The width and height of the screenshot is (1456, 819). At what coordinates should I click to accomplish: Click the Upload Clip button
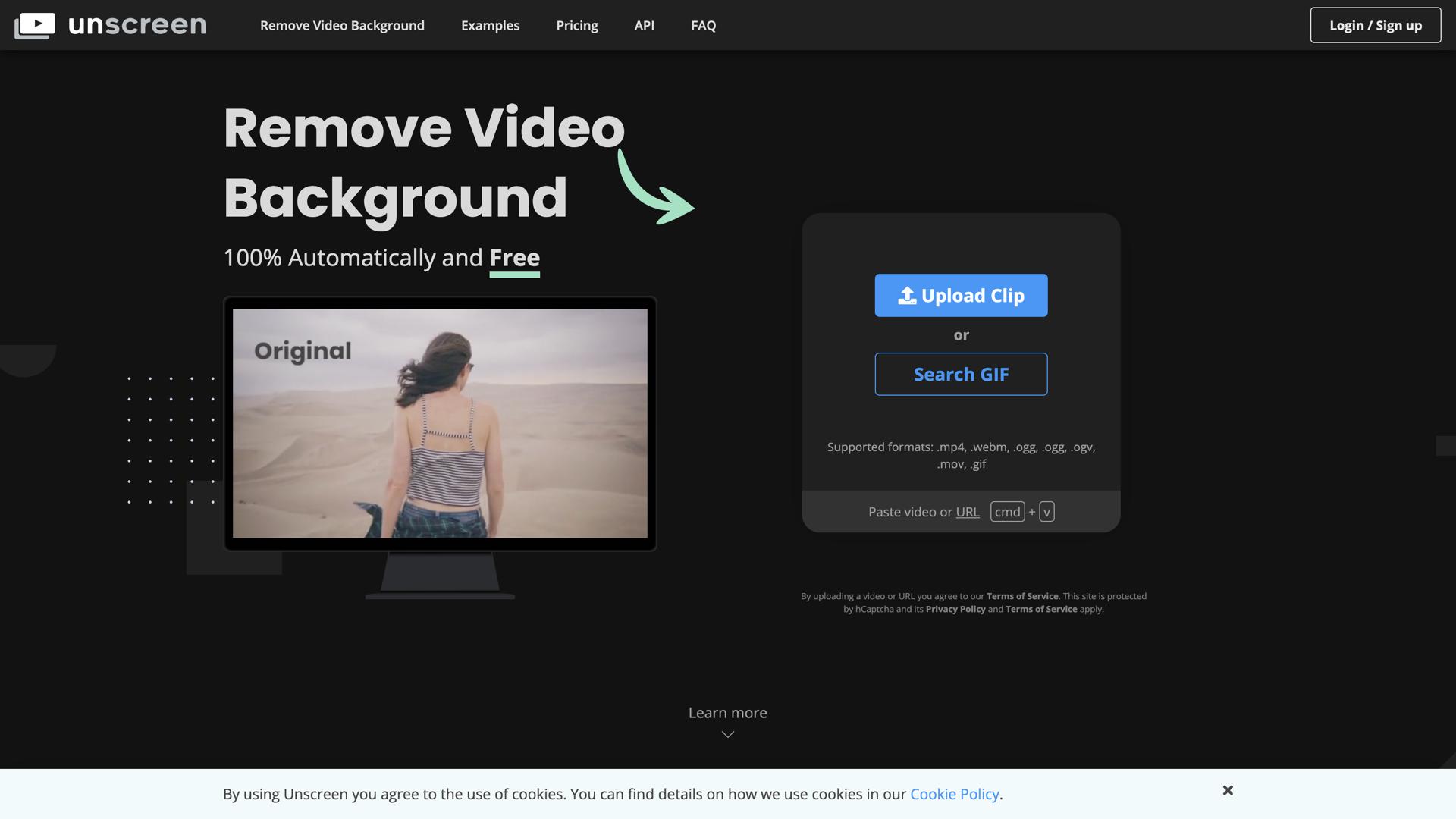961,295
